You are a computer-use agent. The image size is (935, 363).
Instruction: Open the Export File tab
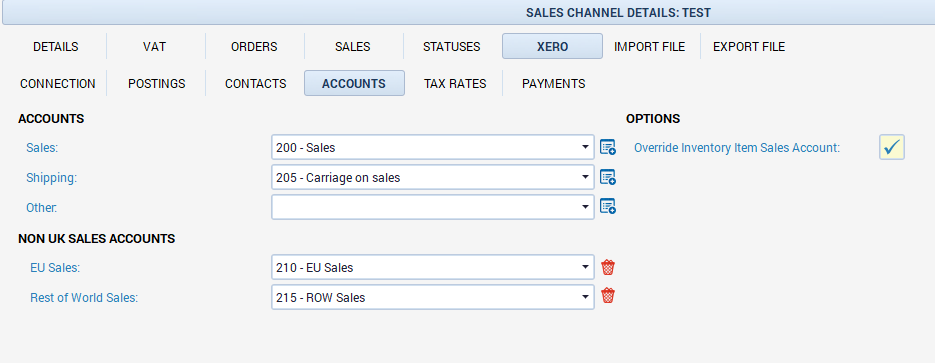pyautogui.click(x=749, y=46)
